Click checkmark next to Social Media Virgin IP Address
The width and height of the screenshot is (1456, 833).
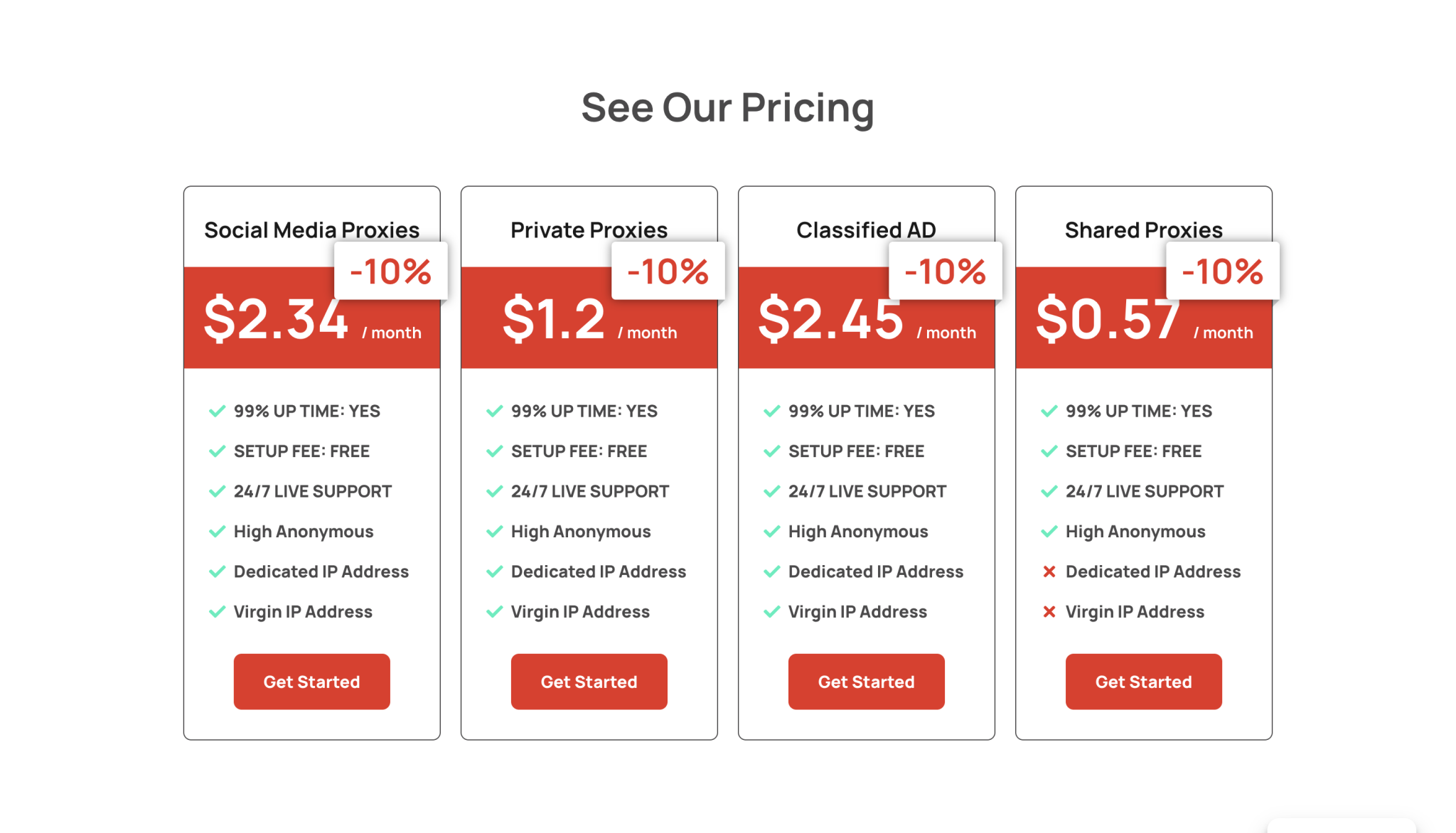[217, 612]
